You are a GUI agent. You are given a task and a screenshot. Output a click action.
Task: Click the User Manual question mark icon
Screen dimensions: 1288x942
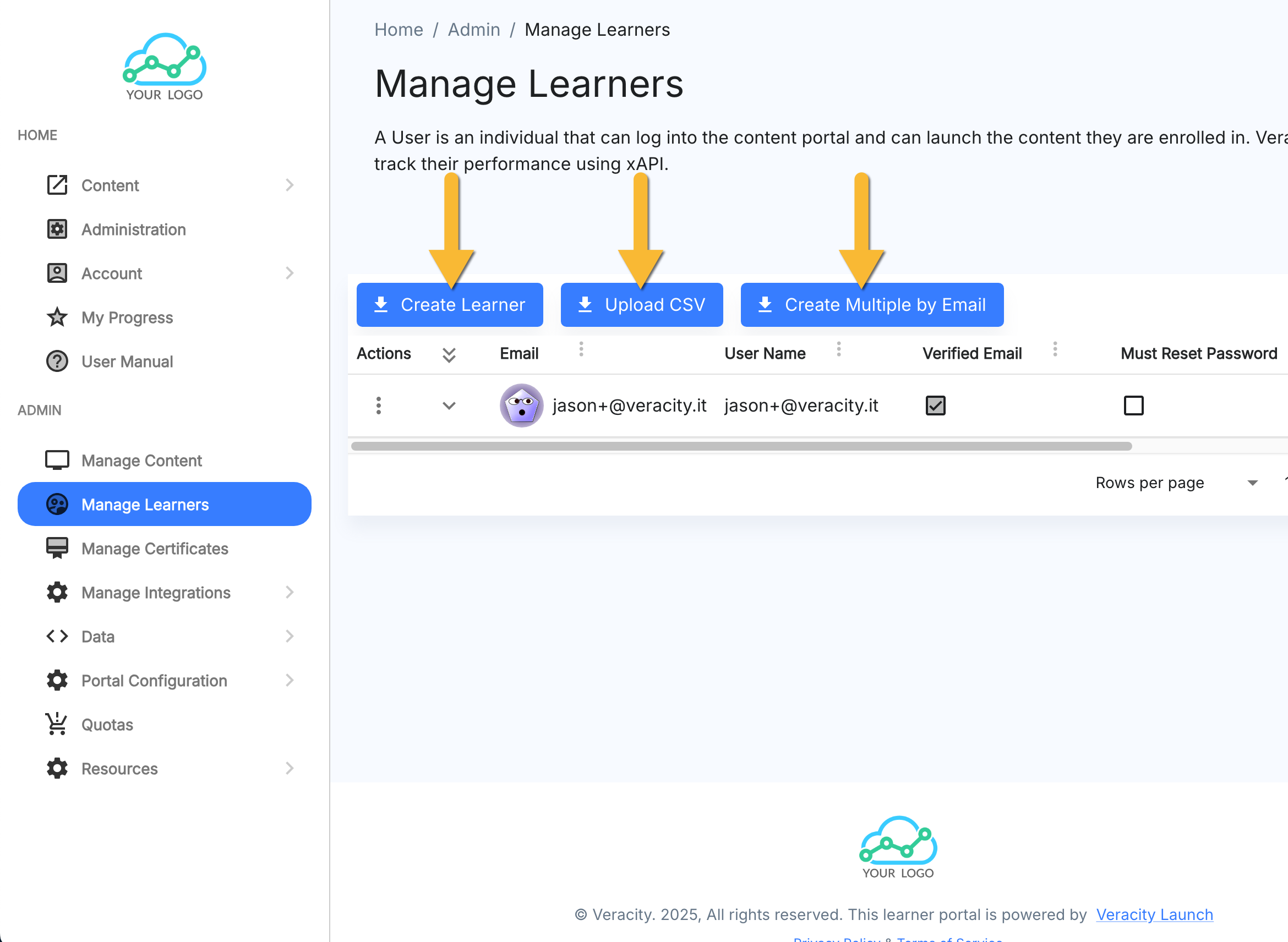57,361
